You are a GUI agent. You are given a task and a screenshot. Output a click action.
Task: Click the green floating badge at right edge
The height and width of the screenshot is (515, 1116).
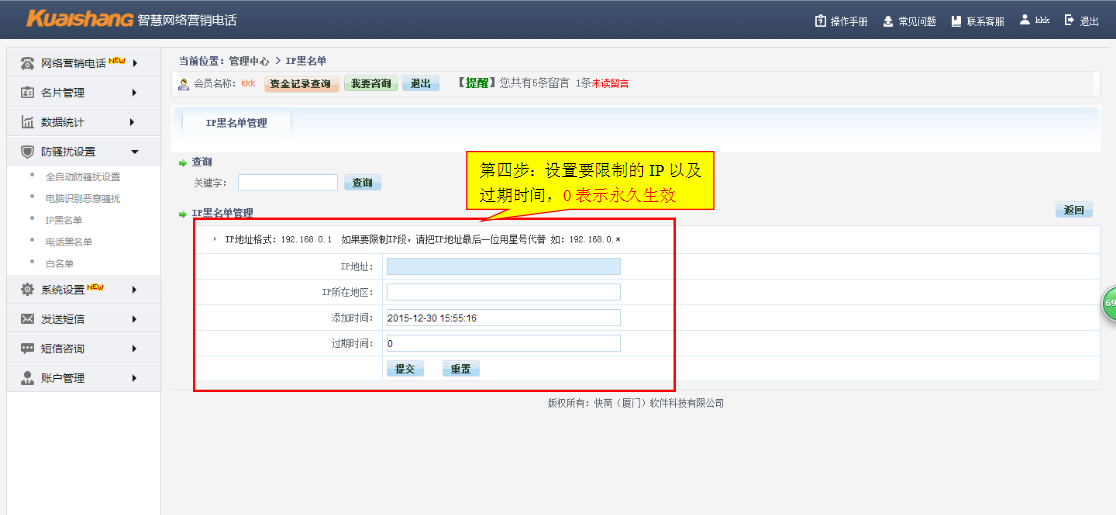coord(1109,304)
